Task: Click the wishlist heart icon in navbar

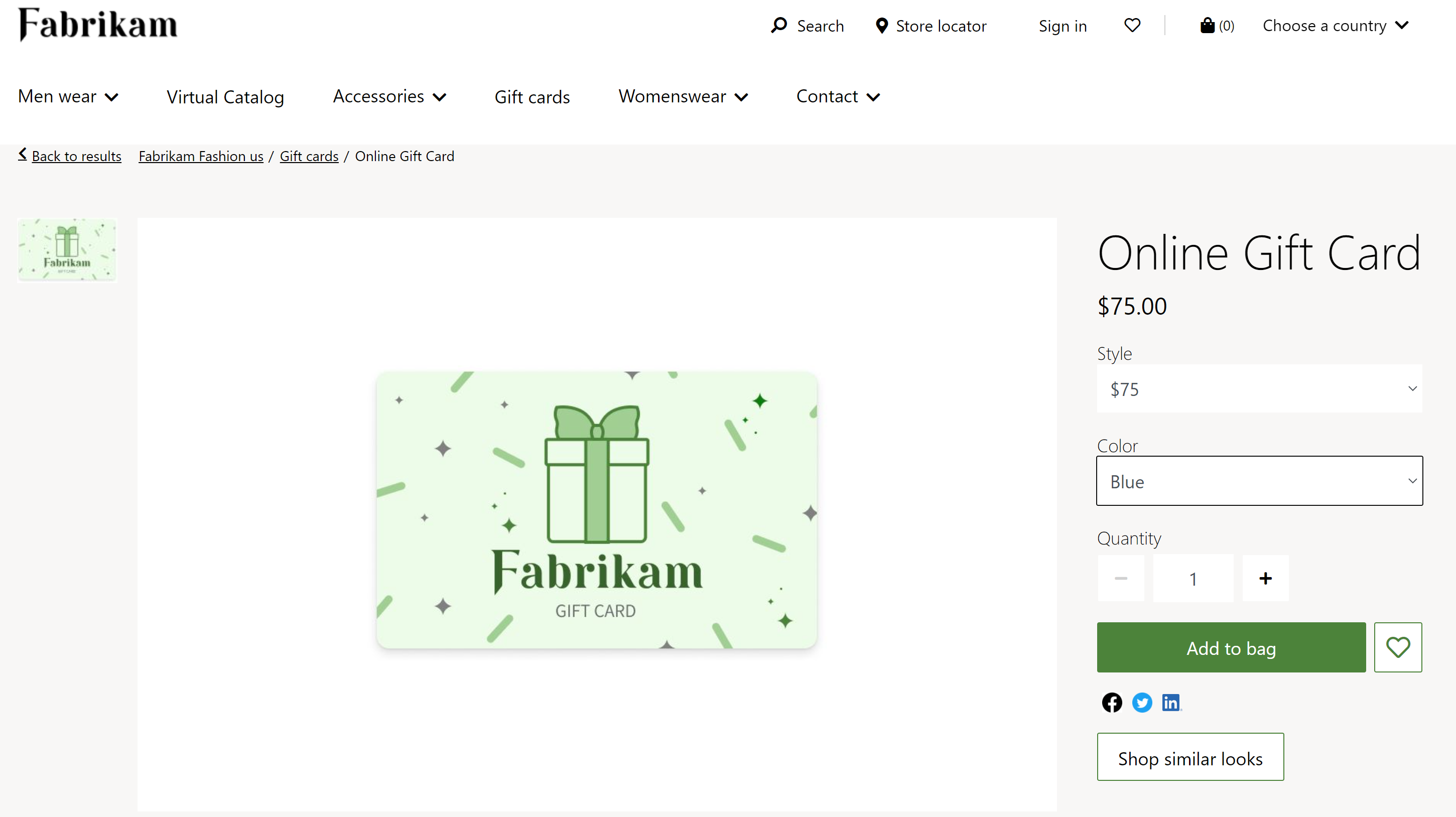Action: (x=1131, y=25)
